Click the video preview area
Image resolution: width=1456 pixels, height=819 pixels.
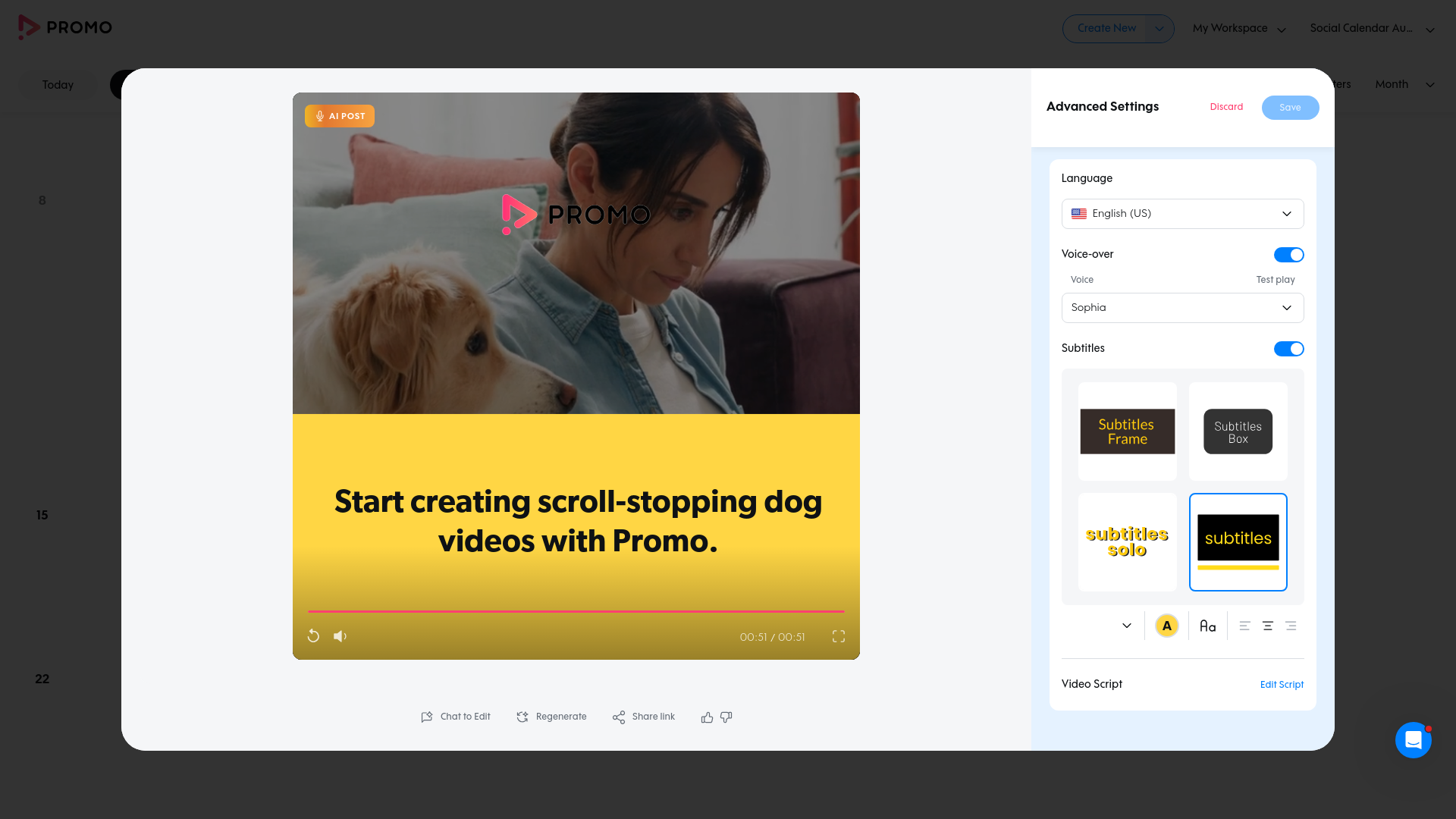click(x=576, y=376)
